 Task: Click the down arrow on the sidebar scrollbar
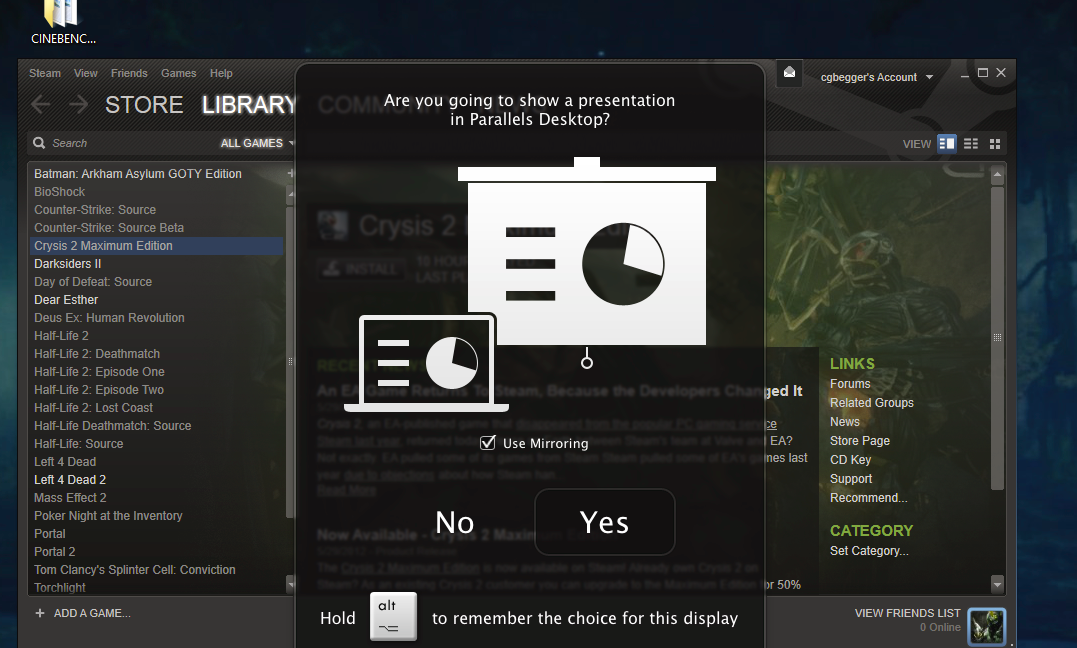point(291,584)
